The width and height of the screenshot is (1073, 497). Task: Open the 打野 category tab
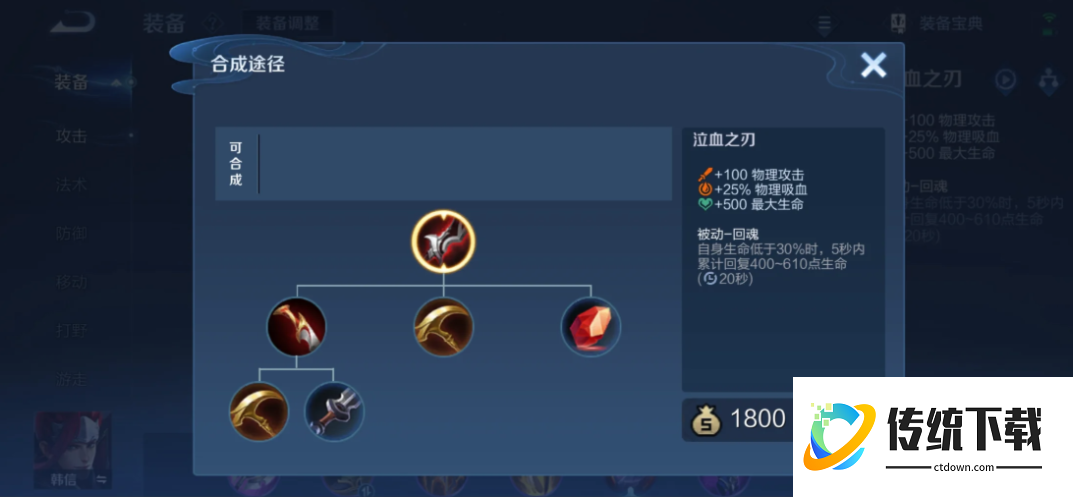[71, 330]
